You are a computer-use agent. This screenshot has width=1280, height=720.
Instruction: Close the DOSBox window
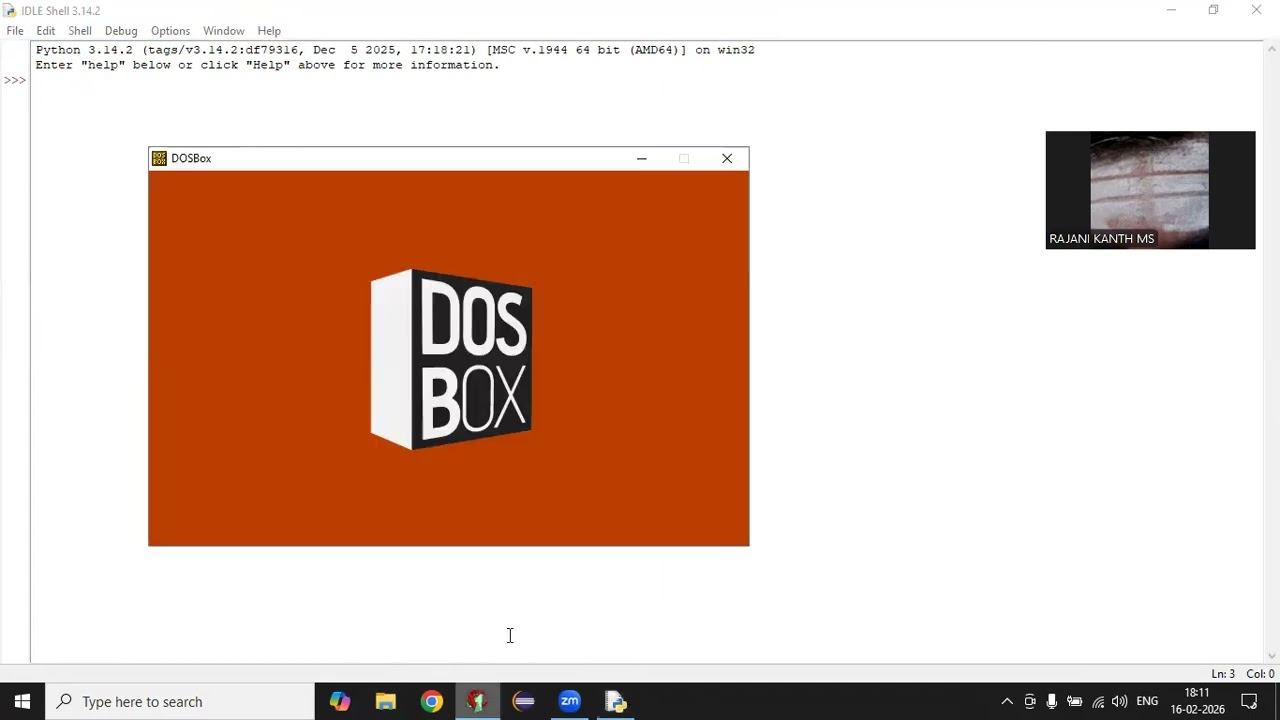coord(727,158)
